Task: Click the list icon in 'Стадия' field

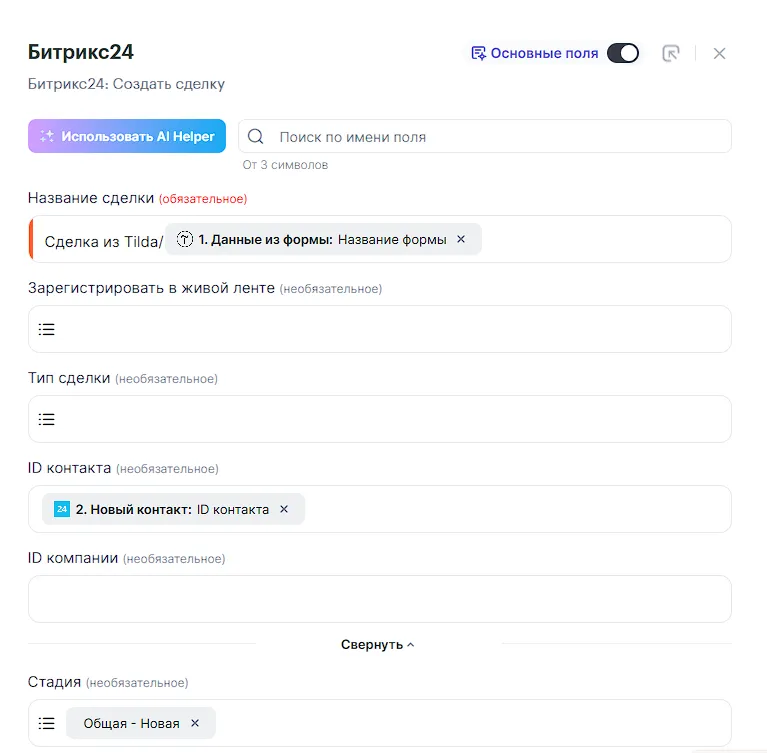Action: click(47, 723)
